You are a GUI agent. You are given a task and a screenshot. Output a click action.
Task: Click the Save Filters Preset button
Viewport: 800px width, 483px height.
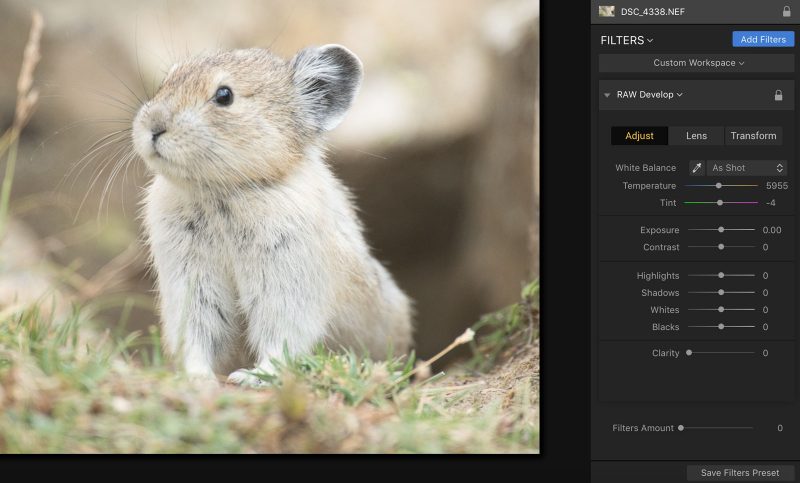click(740, 473)
